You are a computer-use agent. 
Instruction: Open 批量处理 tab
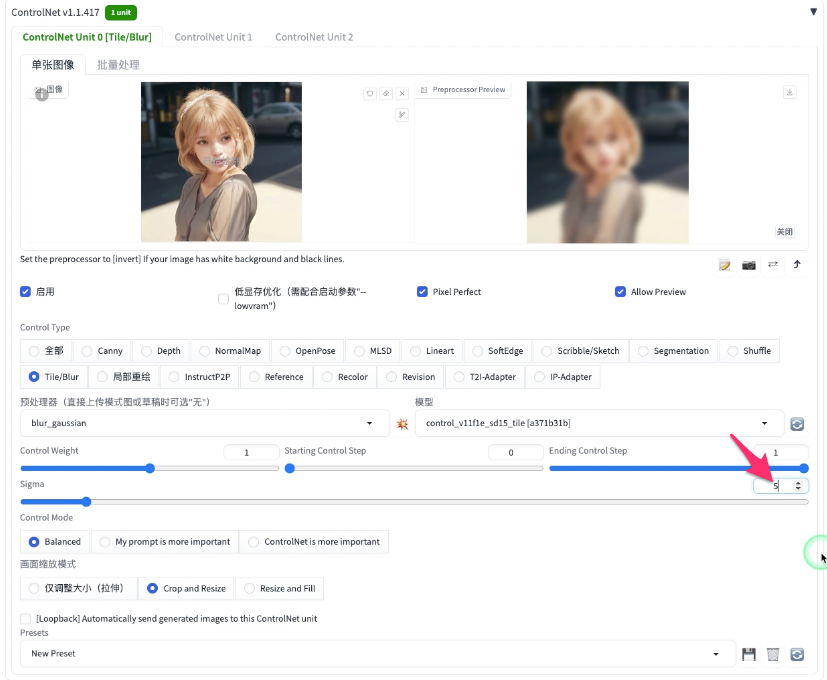118,65
